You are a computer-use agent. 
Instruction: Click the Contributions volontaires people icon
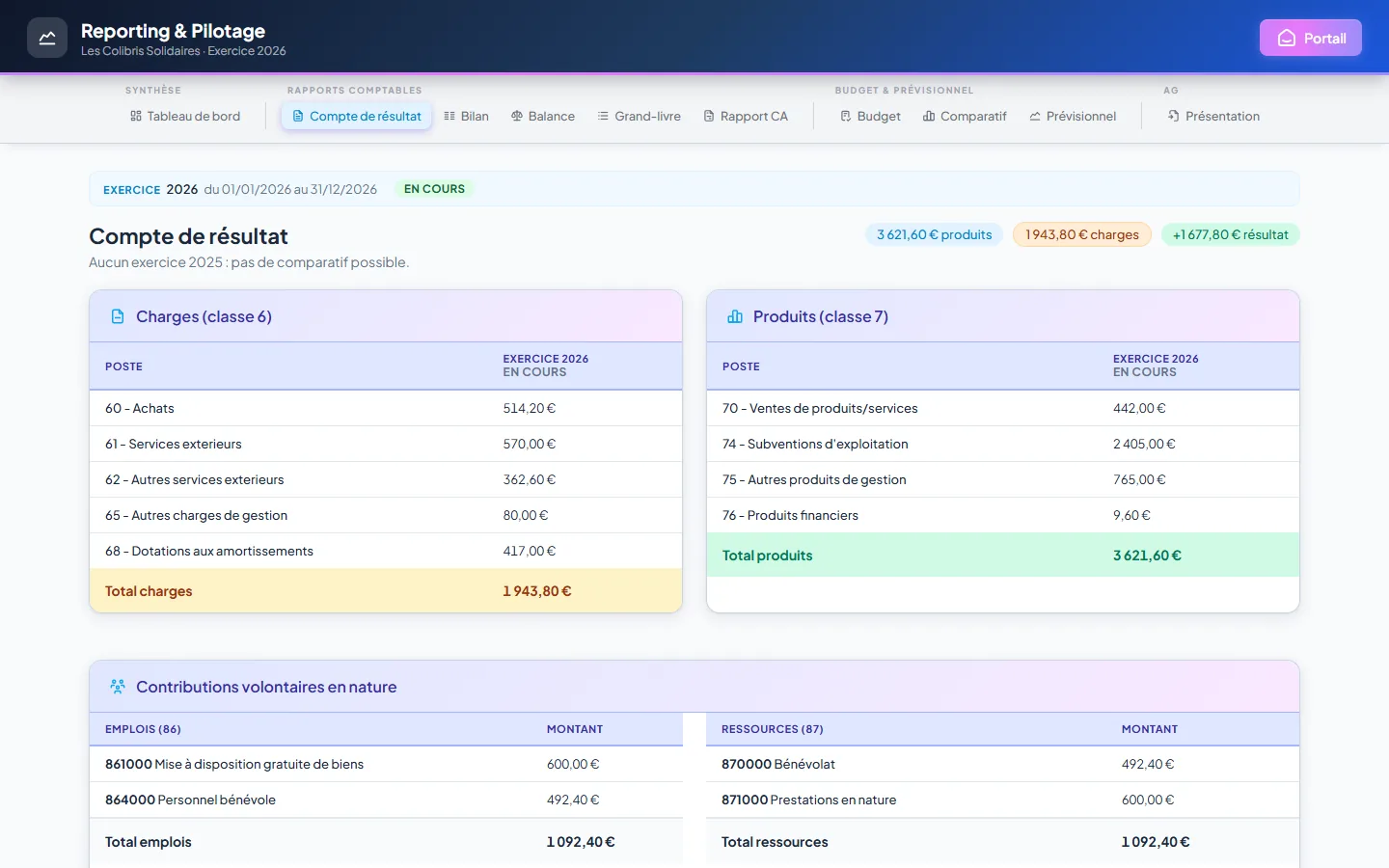coord(118,687)
